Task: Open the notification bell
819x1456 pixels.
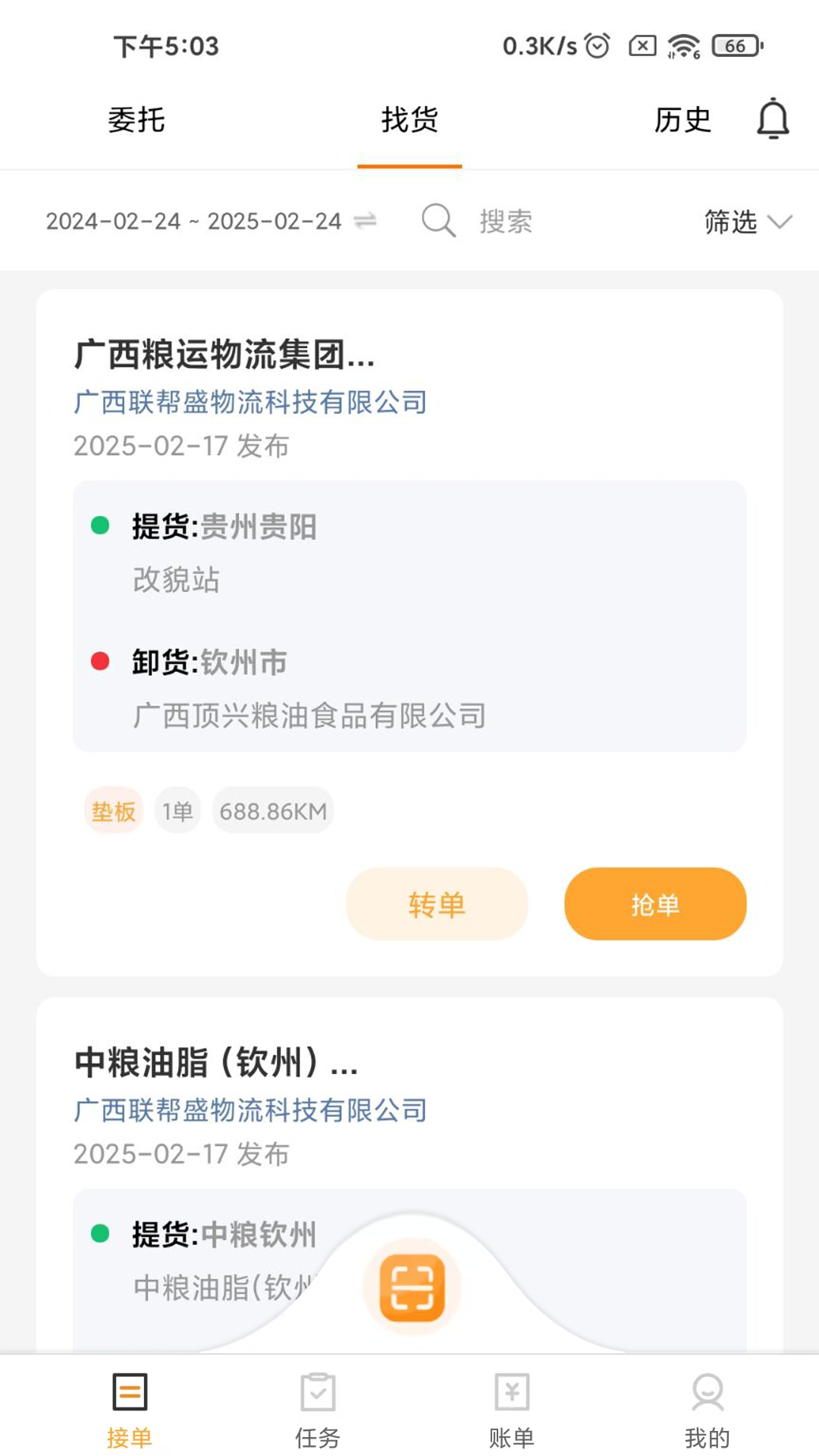Action: (773, 119)
